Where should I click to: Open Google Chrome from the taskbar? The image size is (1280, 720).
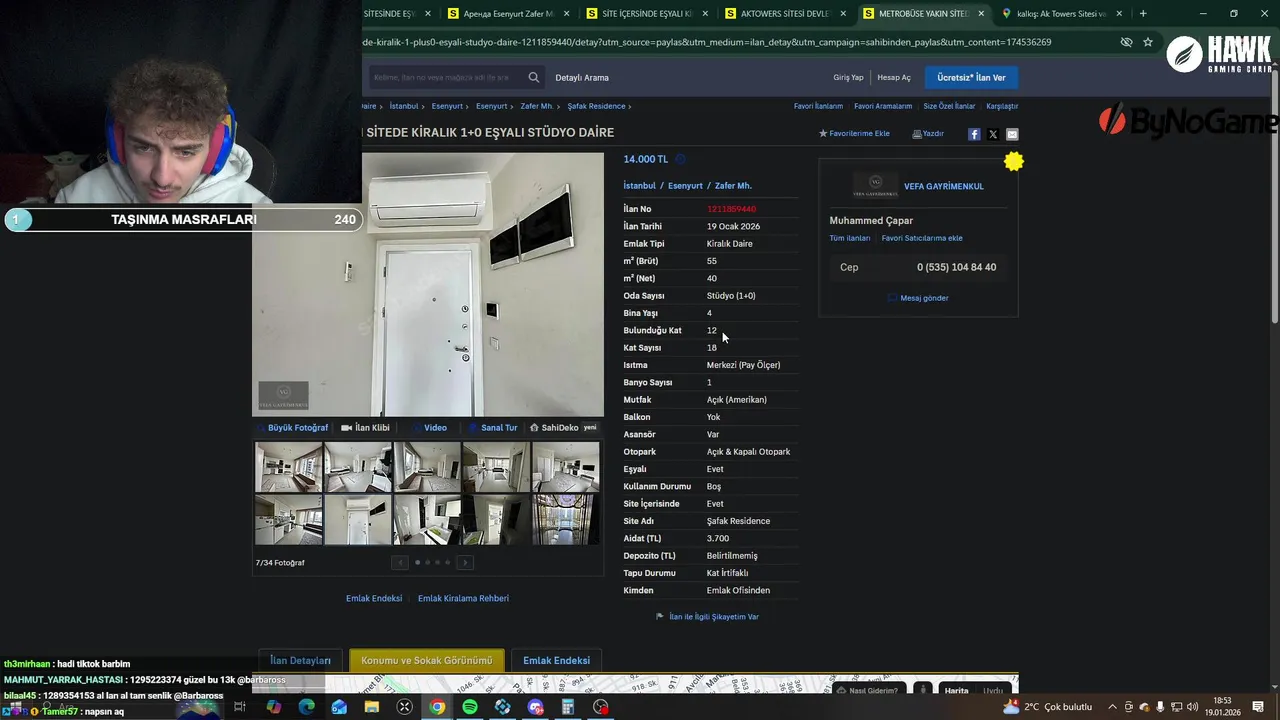(x=437, y=707)
